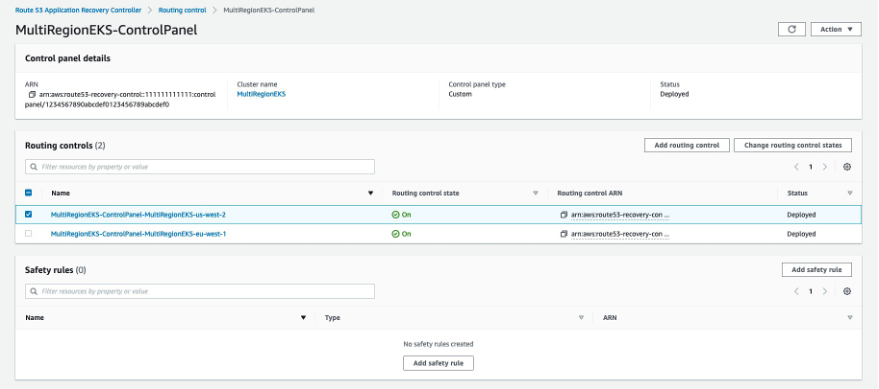This screenshot has height=389, width=879.
Task: Go to next page in routing controls
Action: click(825, 166)
